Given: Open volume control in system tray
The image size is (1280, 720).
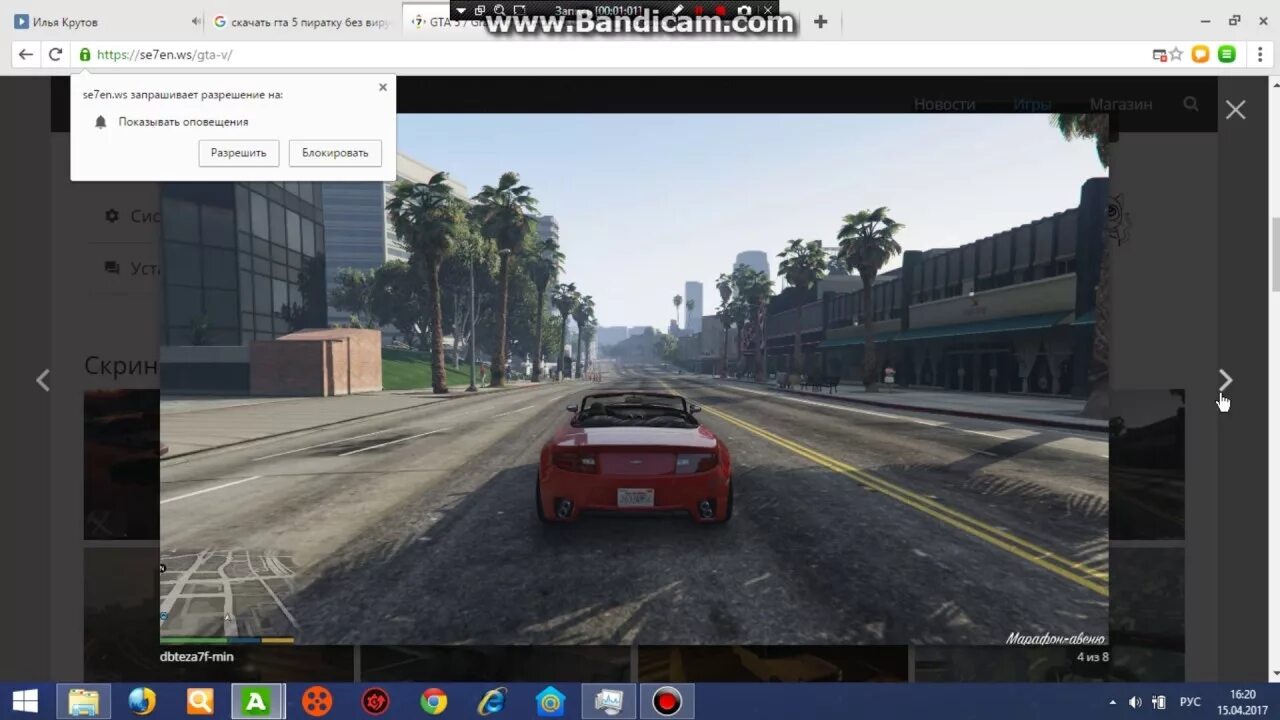Looking at the screenshot, I should click(1136, 702).
